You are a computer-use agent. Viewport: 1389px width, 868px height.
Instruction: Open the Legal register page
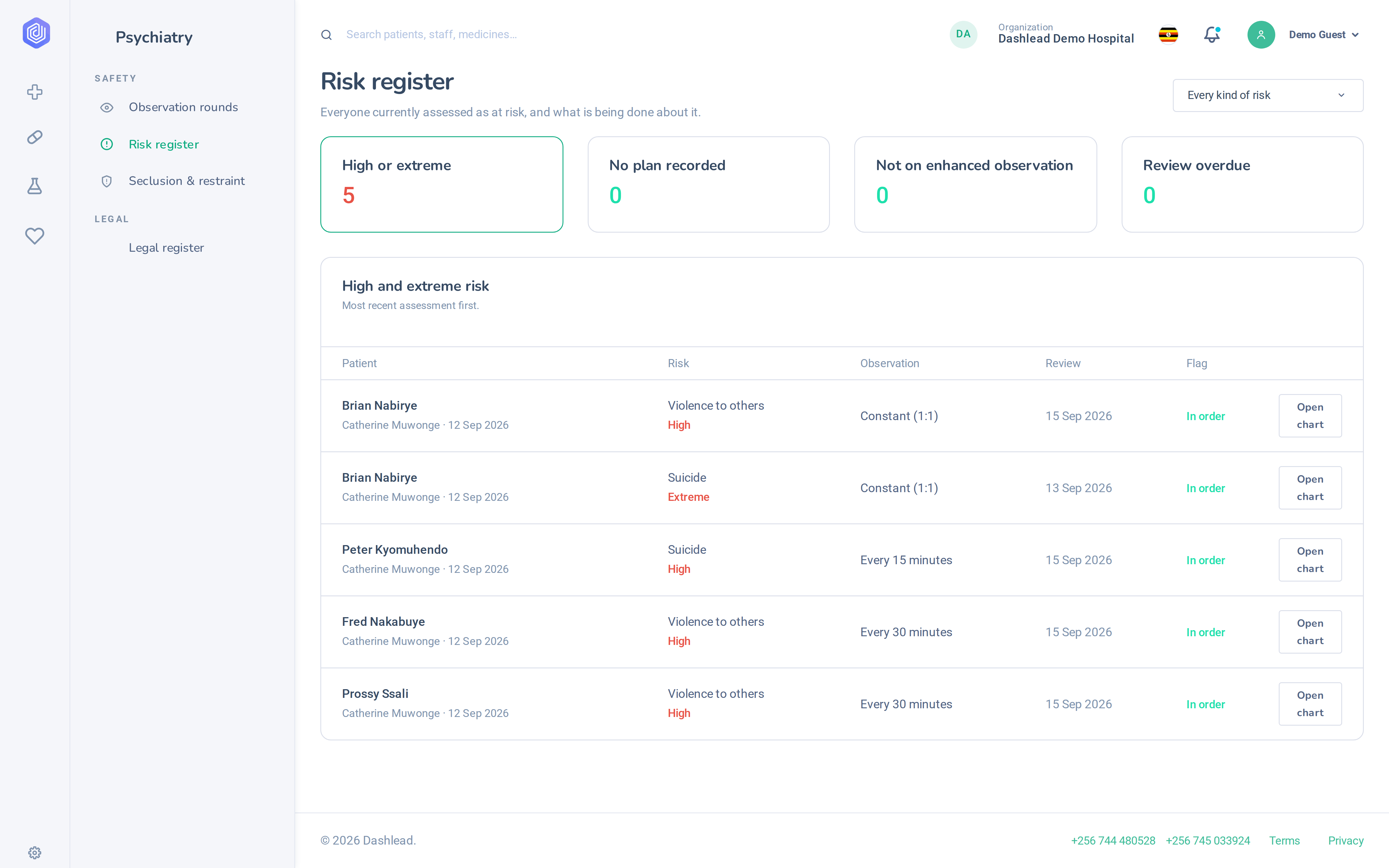pyautogui.click(x=166, y=248)
